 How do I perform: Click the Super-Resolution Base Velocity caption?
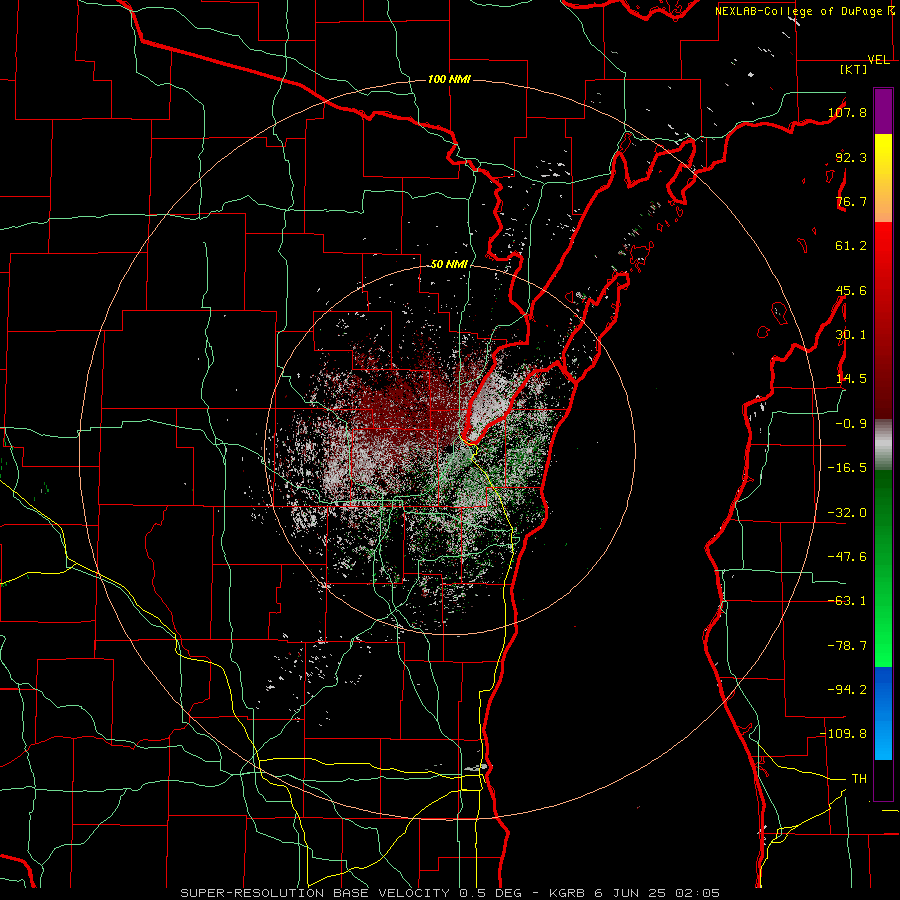pos(449,893)
